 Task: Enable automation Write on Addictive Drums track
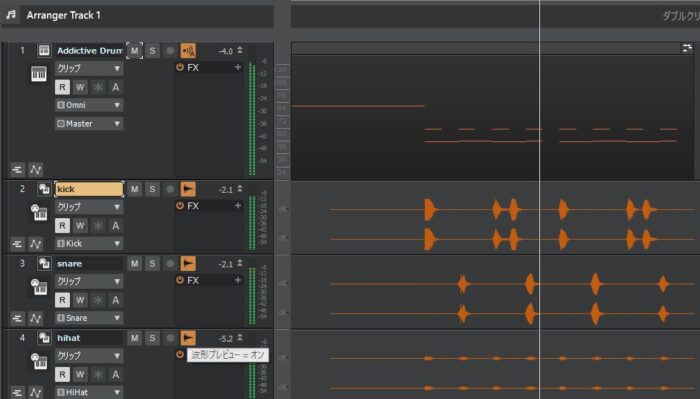click(x=80, y=87)
